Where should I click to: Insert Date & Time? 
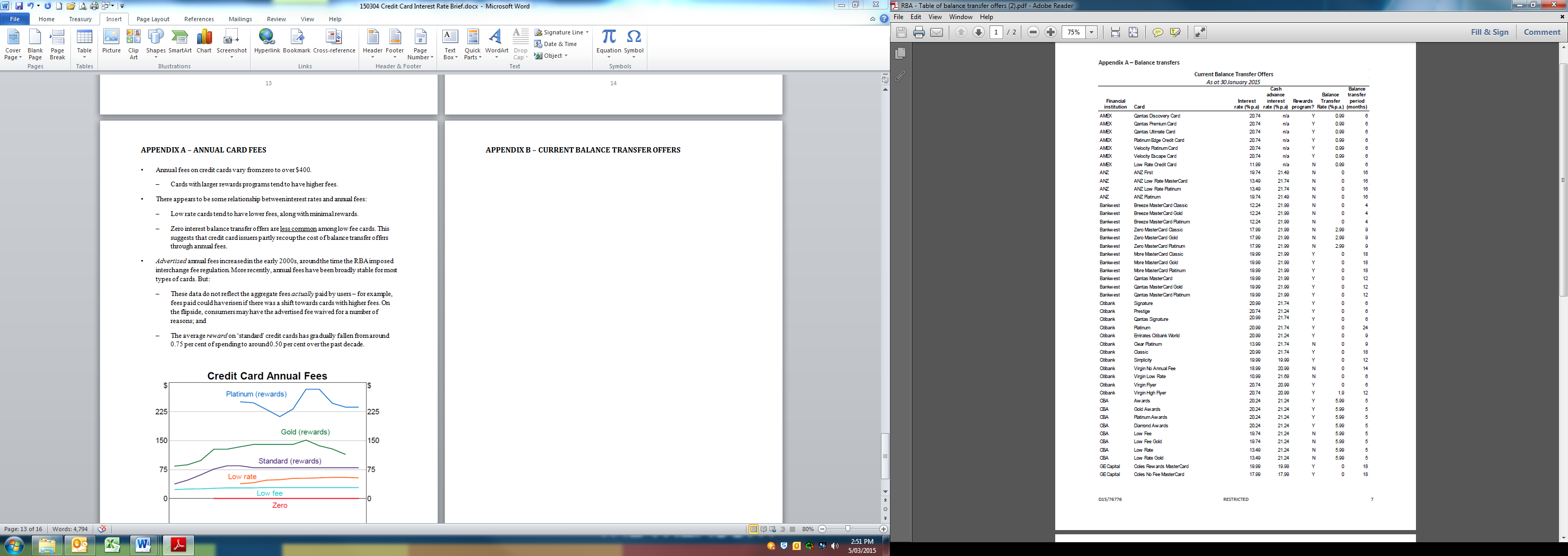pos(555,44)
